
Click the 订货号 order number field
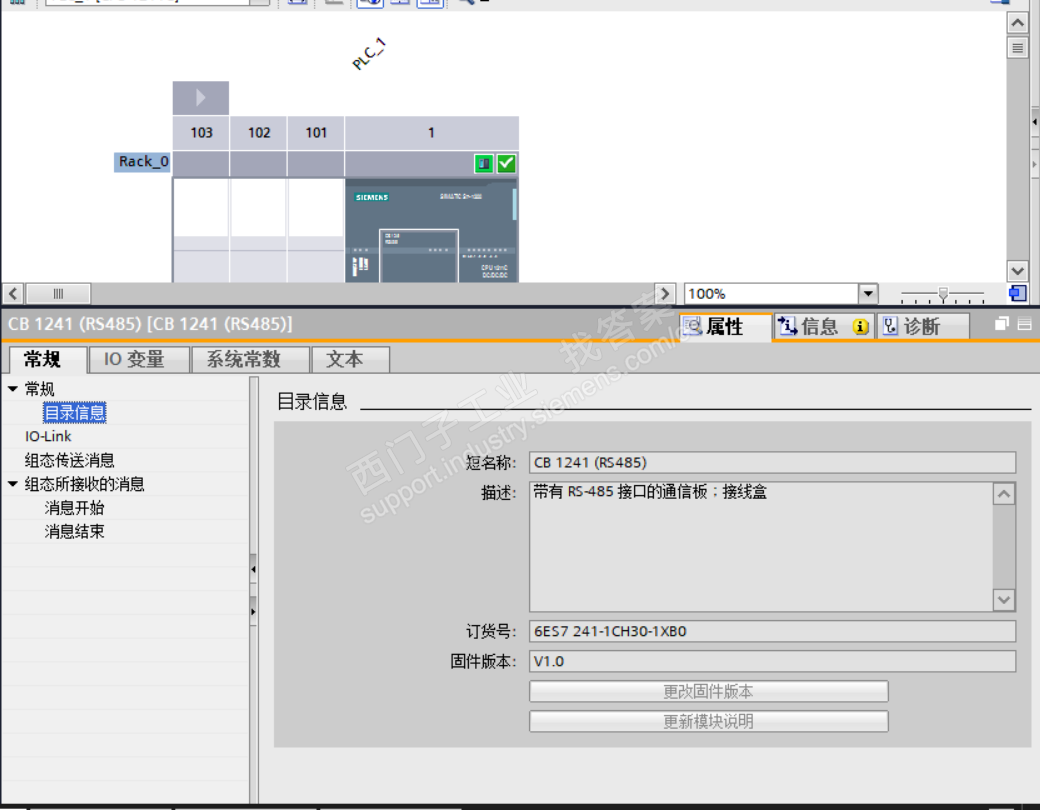(772, 631)
